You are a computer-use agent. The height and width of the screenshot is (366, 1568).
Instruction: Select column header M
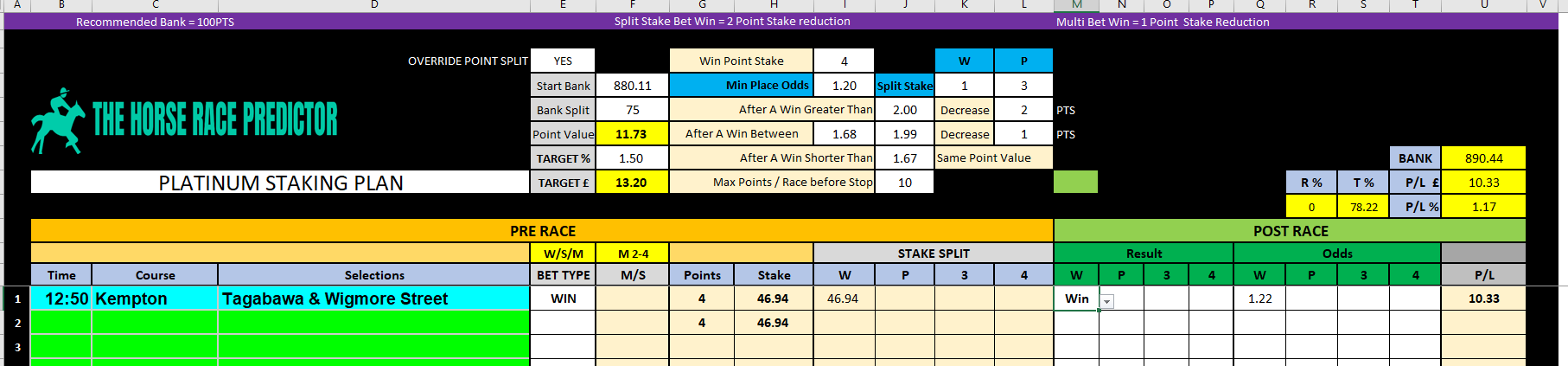click(x=1076, y=5)
